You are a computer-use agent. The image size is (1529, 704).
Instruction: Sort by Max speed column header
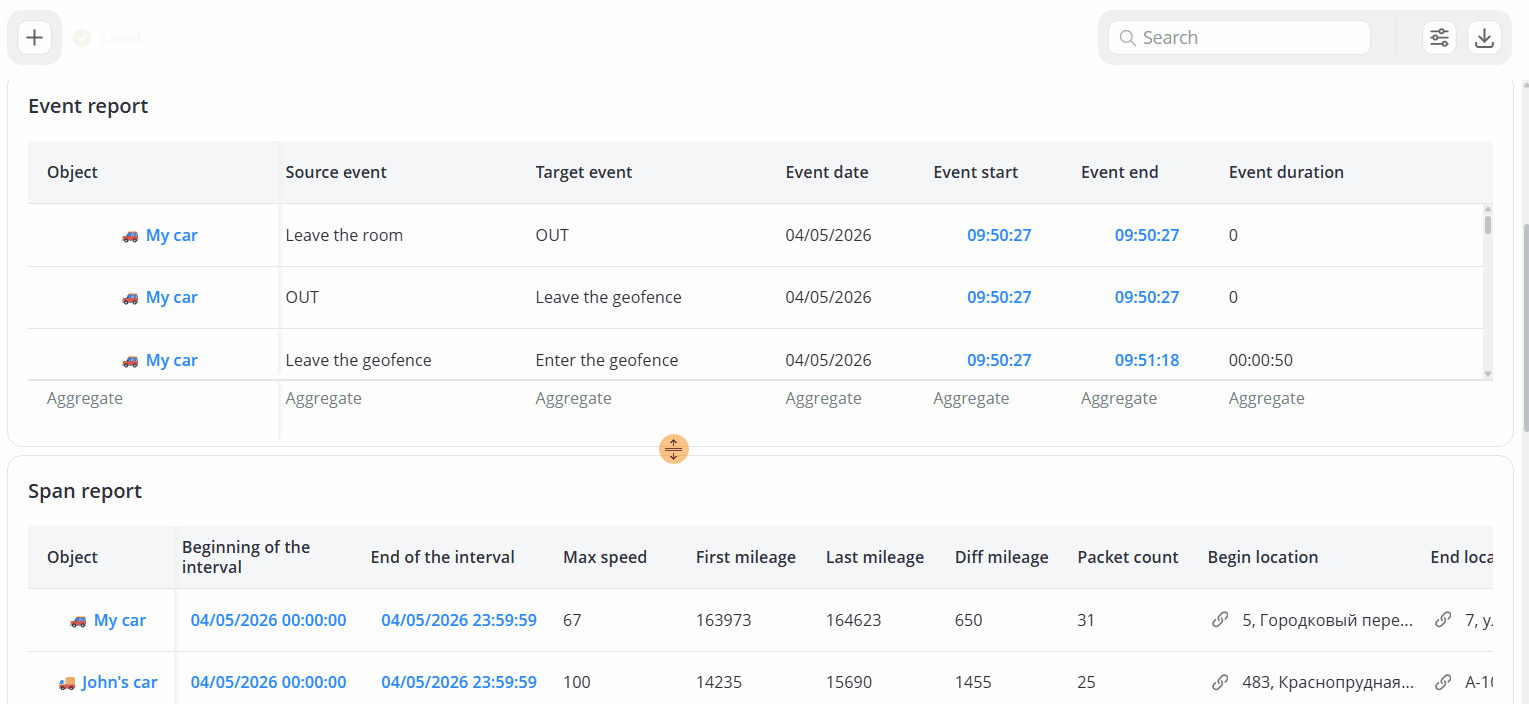tap(605, 557)
